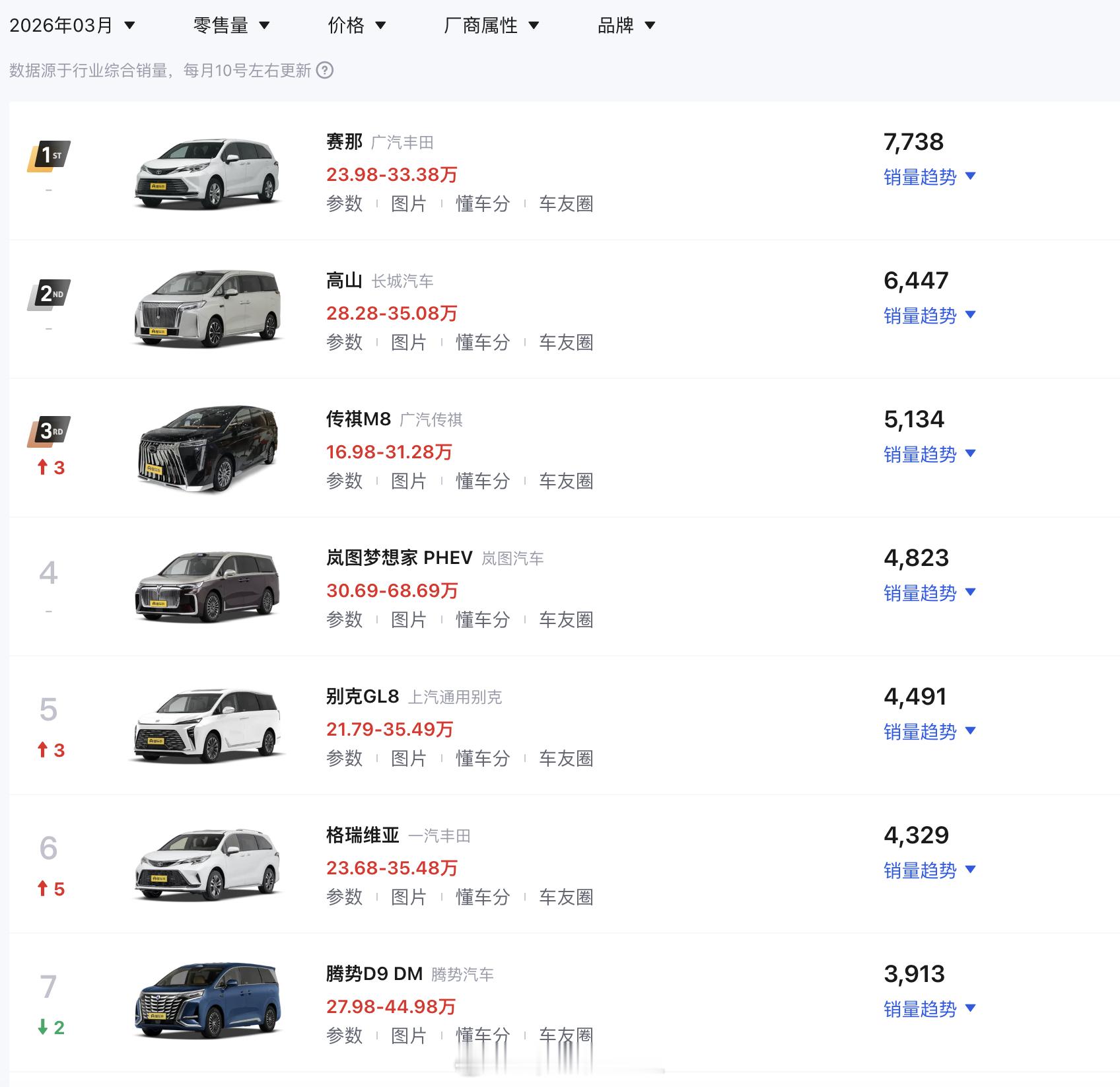View 图片 for 岚图梦想家 PHEV
Viewport: 1120px width, 1087px height.
click(x=409, y=619)
